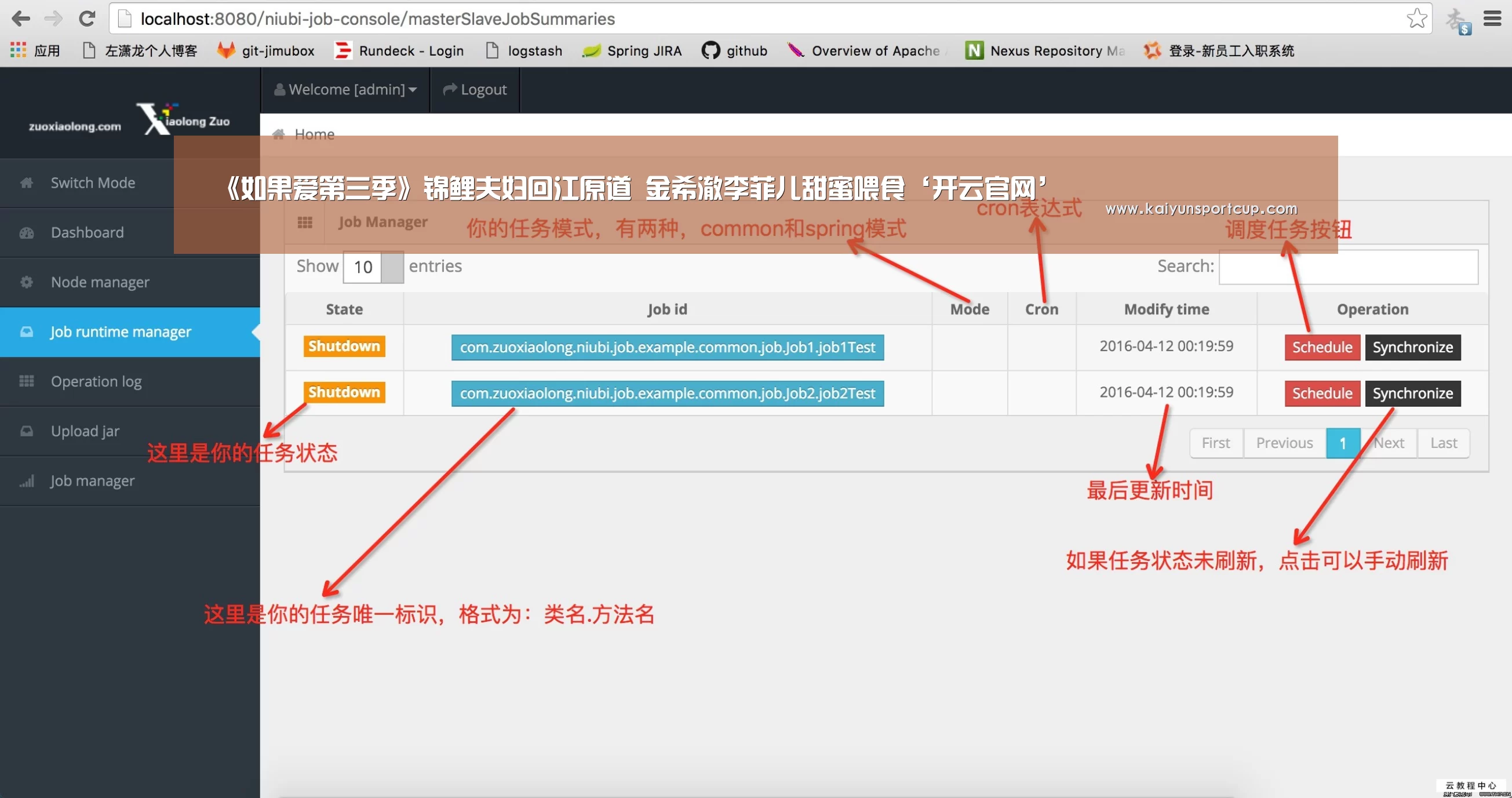Go to Dashboard in sidebar
Image resolution: width=1512 pixels, height=798 pixels.
click(x=130, y=232)
